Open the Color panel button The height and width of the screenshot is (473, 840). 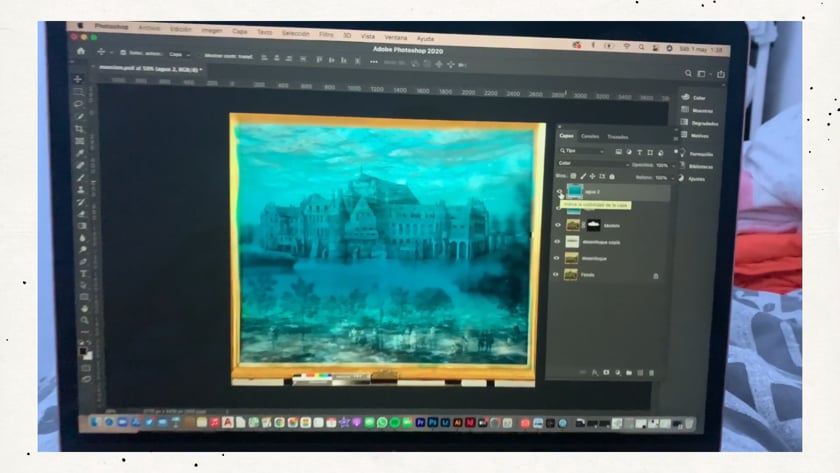693,97
